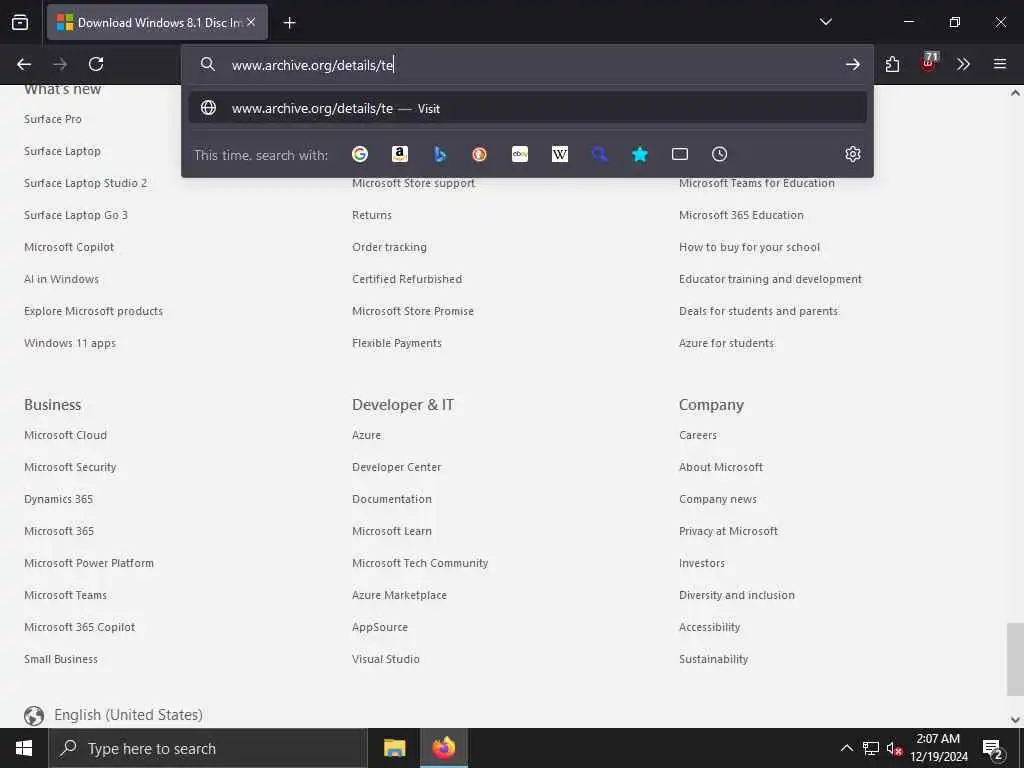The width and height of the screenshot is (1024, 768).
Task: Open How to buy for your school
Action: (749, 247)
